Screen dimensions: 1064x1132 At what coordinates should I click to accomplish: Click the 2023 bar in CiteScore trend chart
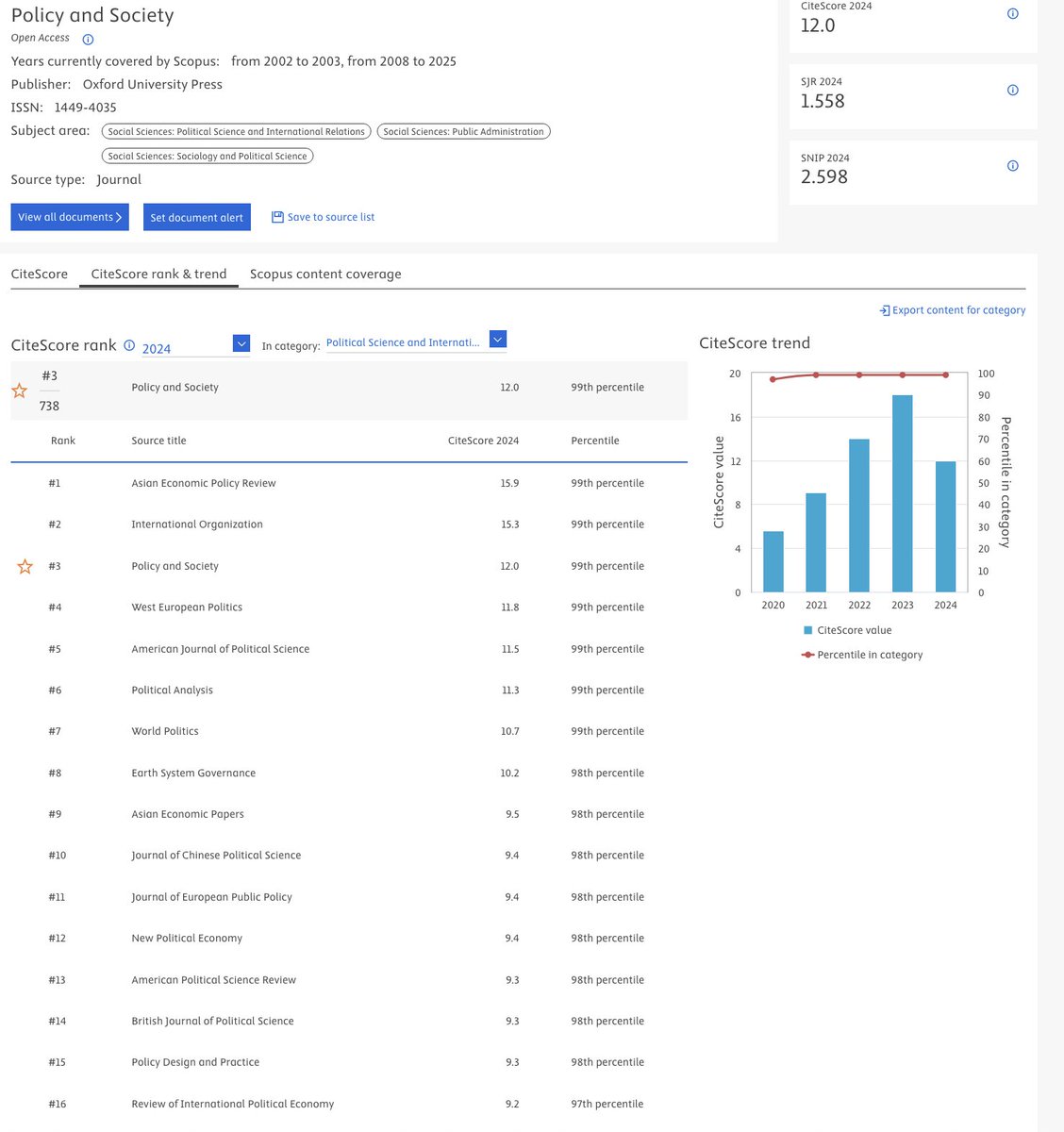(x=903, y=493)
